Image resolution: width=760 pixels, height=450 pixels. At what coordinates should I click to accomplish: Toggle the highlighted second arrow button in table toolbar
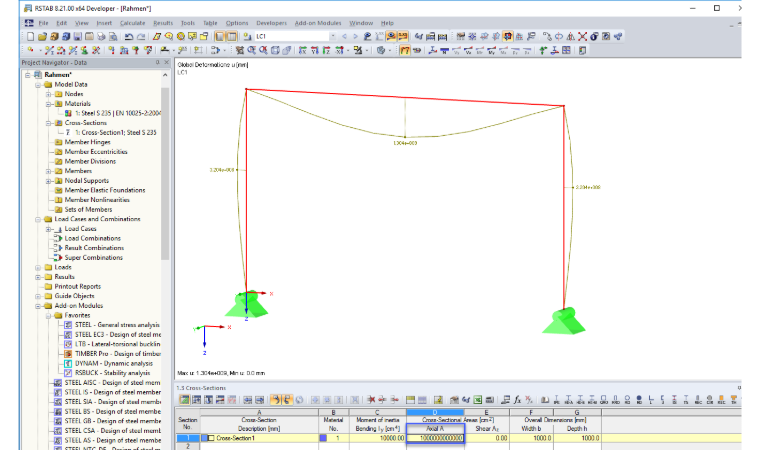pyautogui.click(x=287, y=400)
